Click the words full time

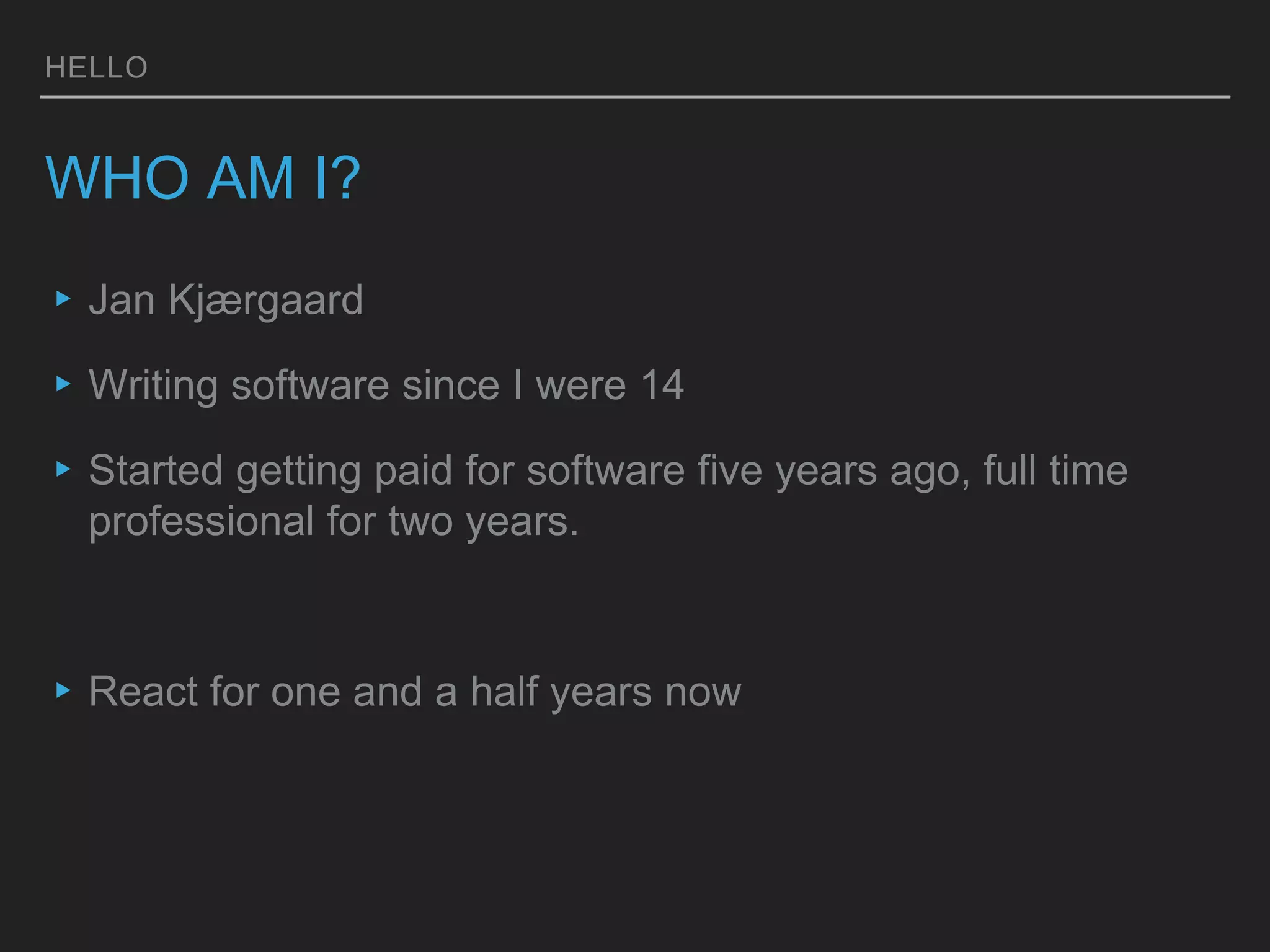pos(1055,470)
